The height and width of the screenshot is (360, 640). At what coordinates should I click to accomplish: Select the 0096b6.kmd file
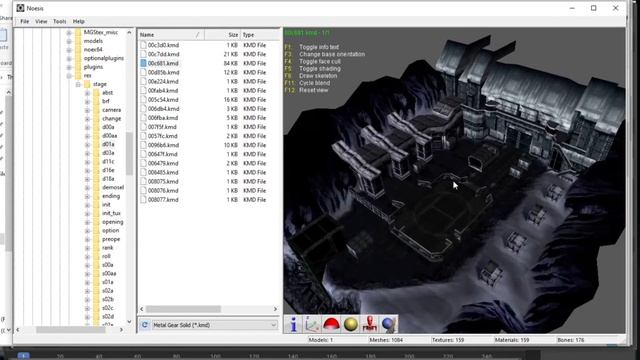tap(163, 145)
